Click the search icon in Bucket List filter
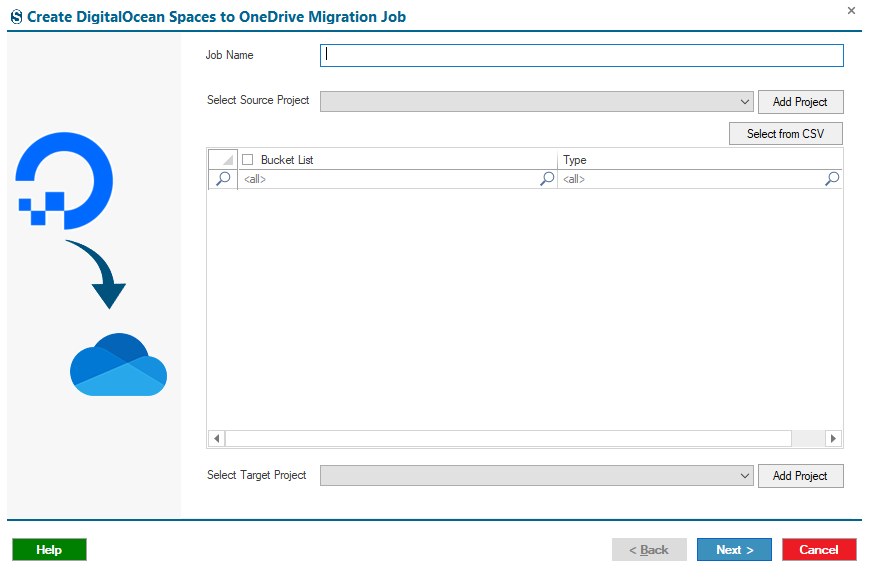This screenshot has width=869, height=573. tap(547, 178)
